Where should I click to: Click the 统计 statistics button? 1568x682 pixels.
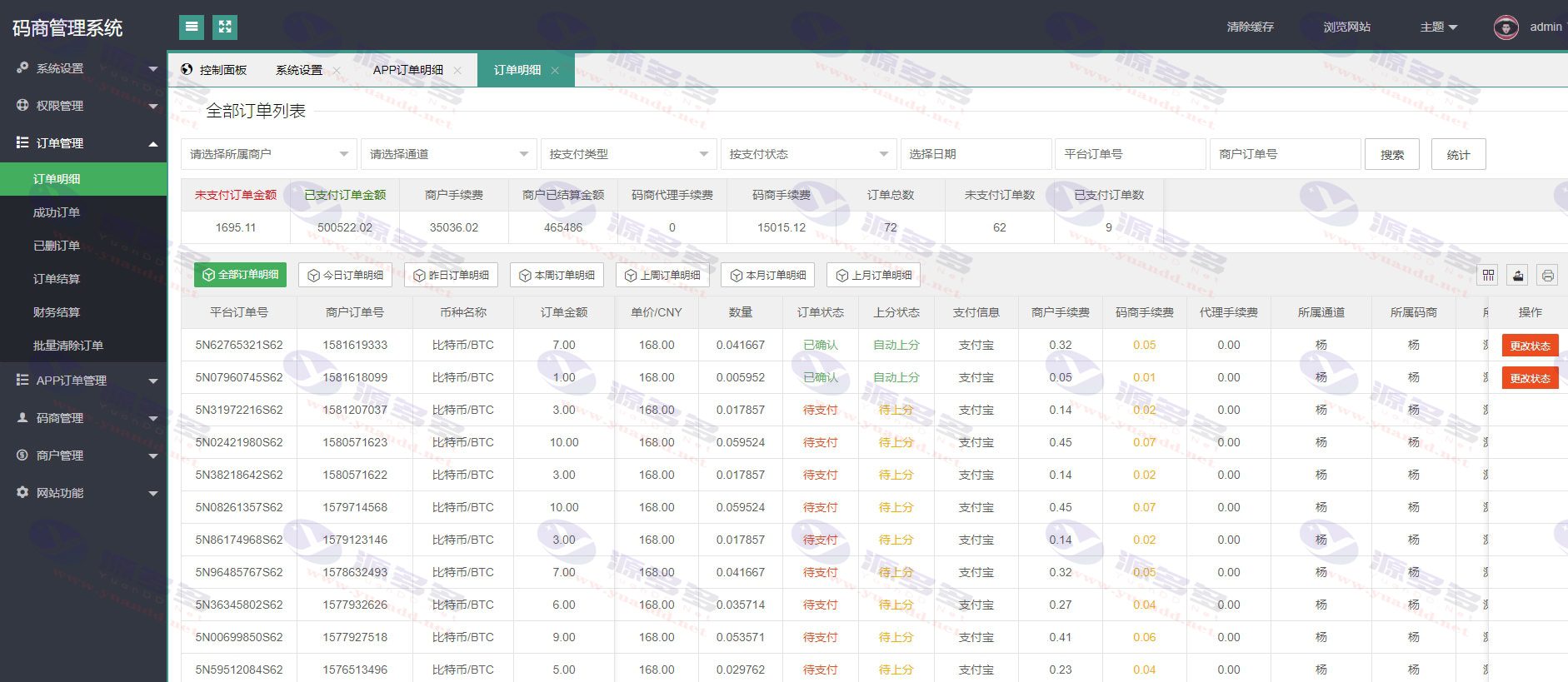[x=1459, y=154]
